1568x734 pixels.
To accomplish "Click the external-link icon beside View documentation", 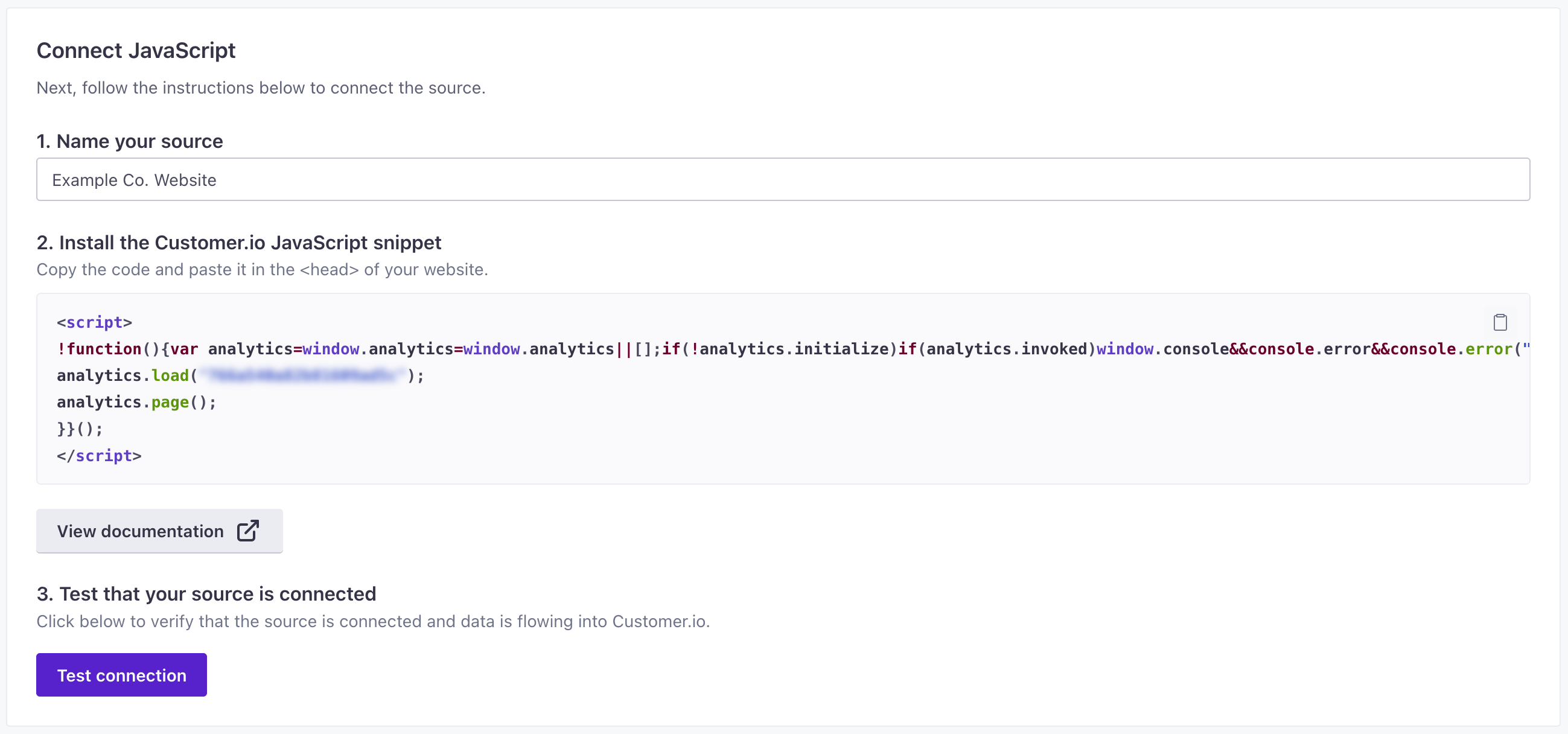I will [x=247, y=531].
